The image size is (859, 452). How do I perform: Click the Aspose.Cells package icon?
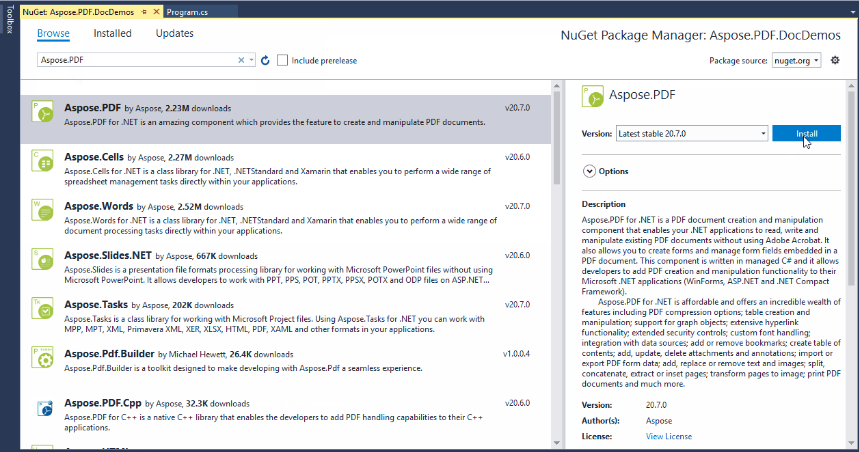click(43, 160)
